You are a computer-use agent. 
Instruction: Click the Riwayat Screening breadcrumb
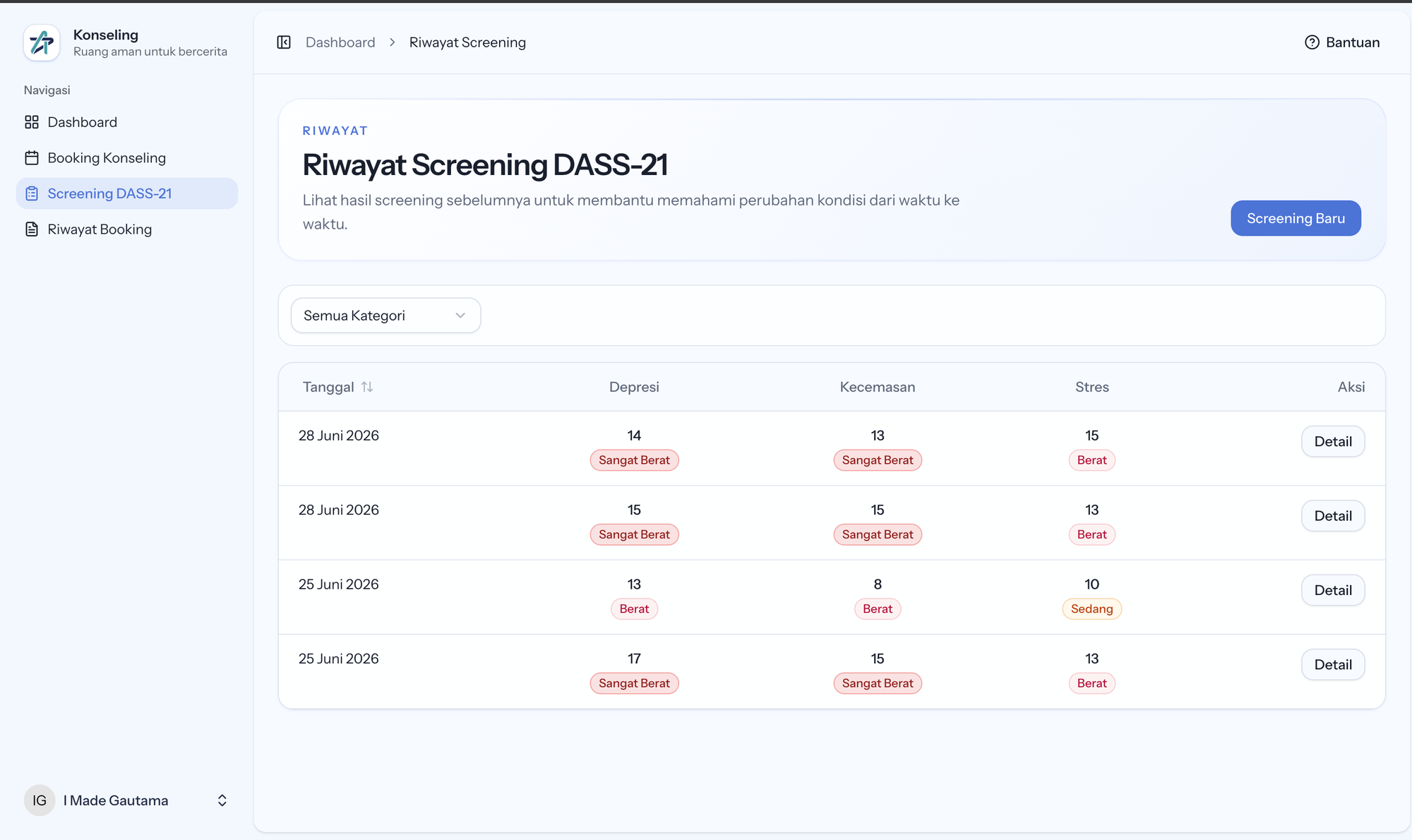pyautogui.click(x=467, y=42)
